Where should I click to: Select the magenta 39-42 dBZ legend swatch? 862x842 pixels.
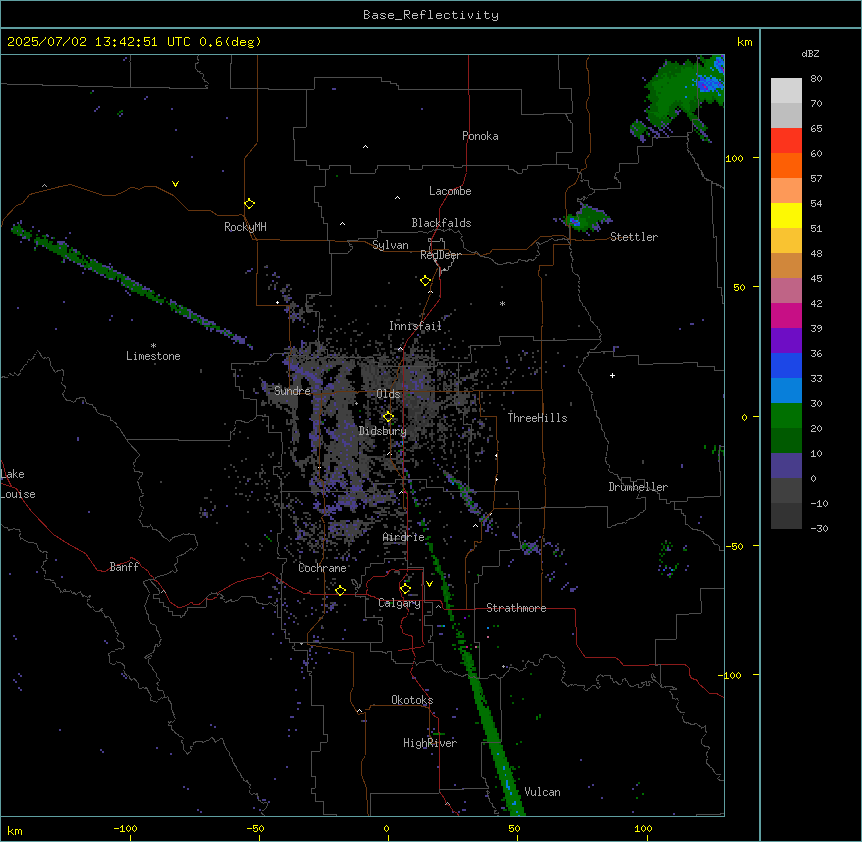786,315
